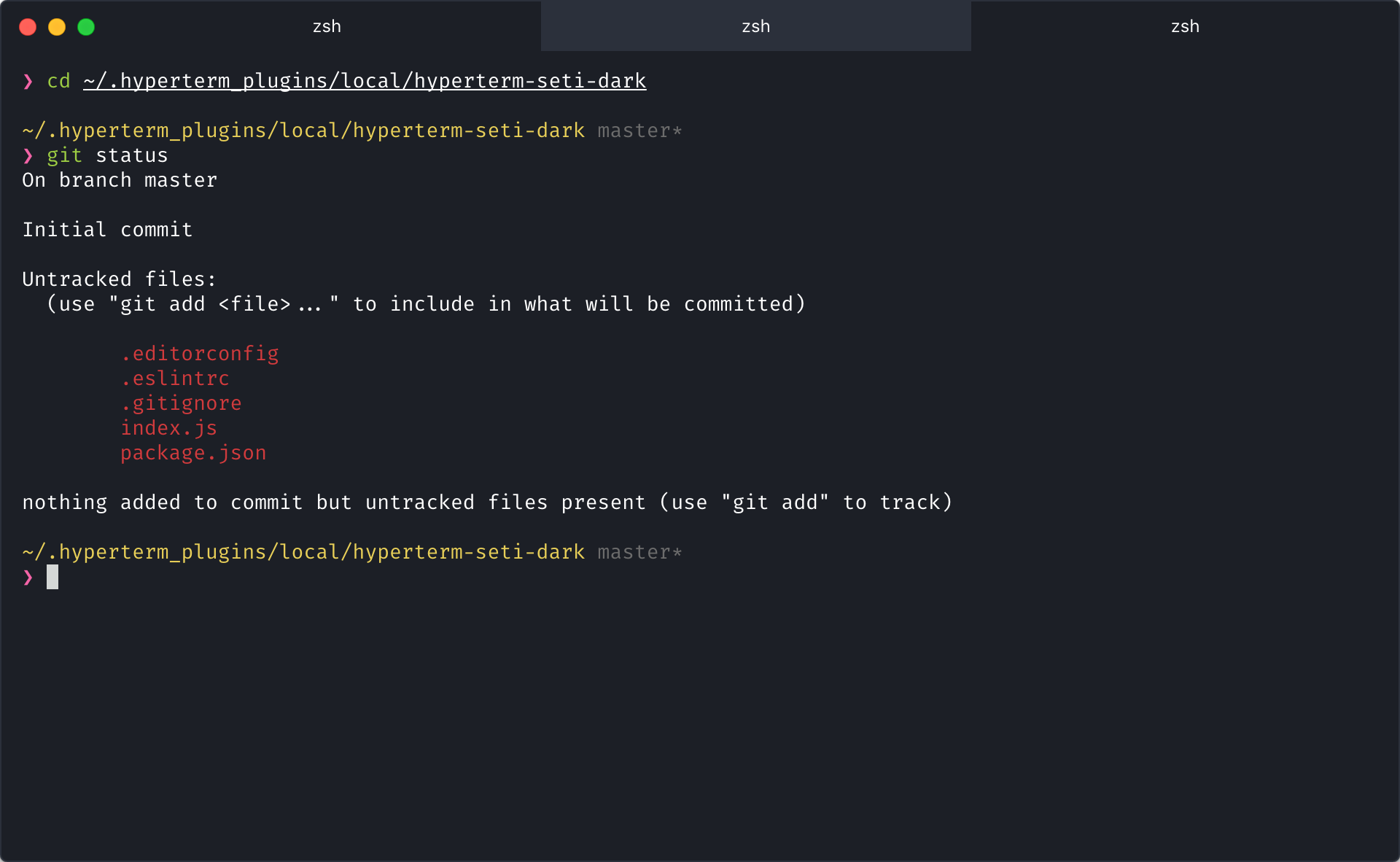Click the pink prompt arrow before cd
Image resolution: width=1400 pixels, height=862 pixels.
click(28, 81)
